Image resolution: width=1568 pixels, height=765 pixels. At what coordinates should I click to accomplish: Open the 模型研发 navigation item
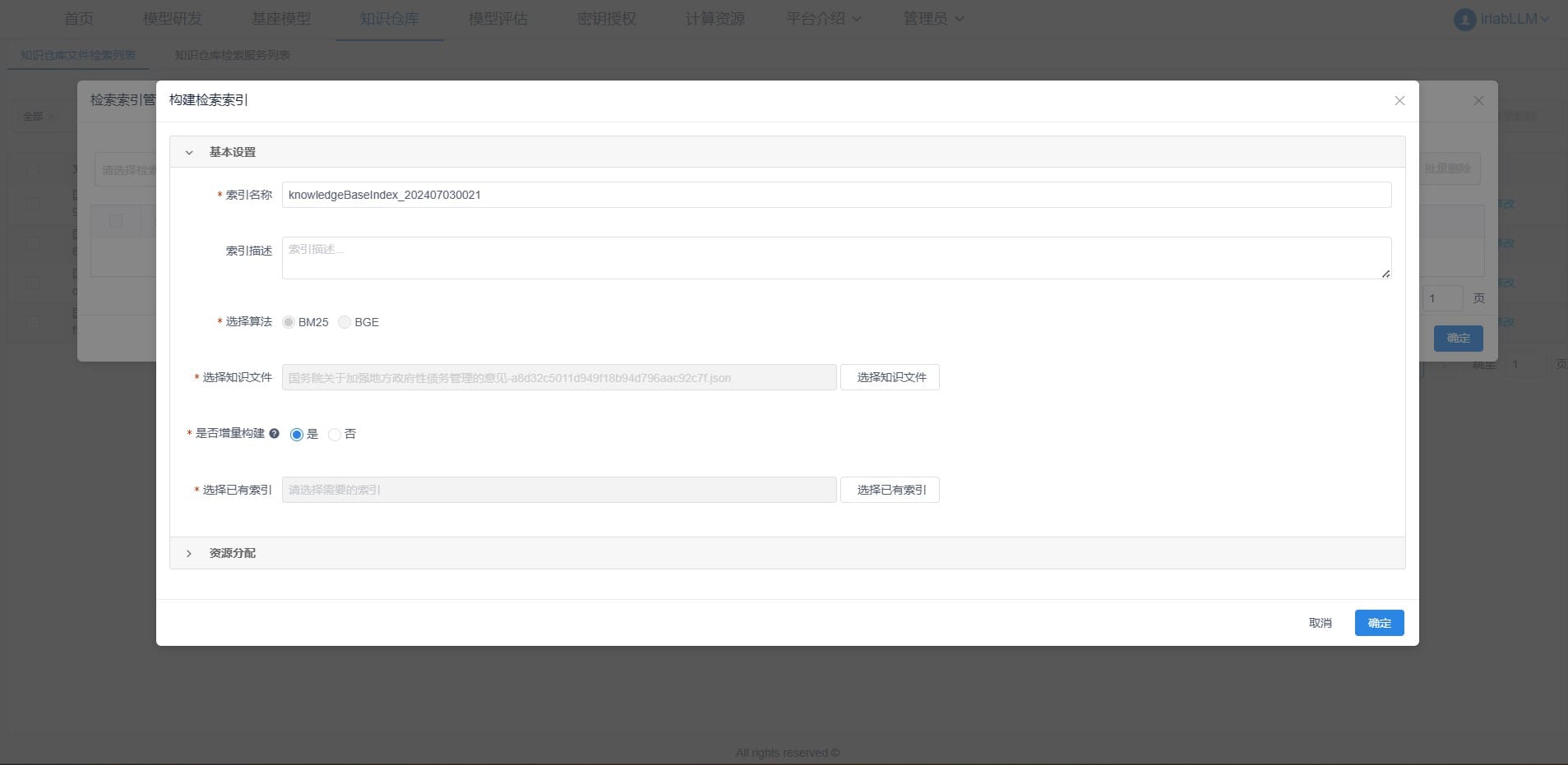coord(173,19)
